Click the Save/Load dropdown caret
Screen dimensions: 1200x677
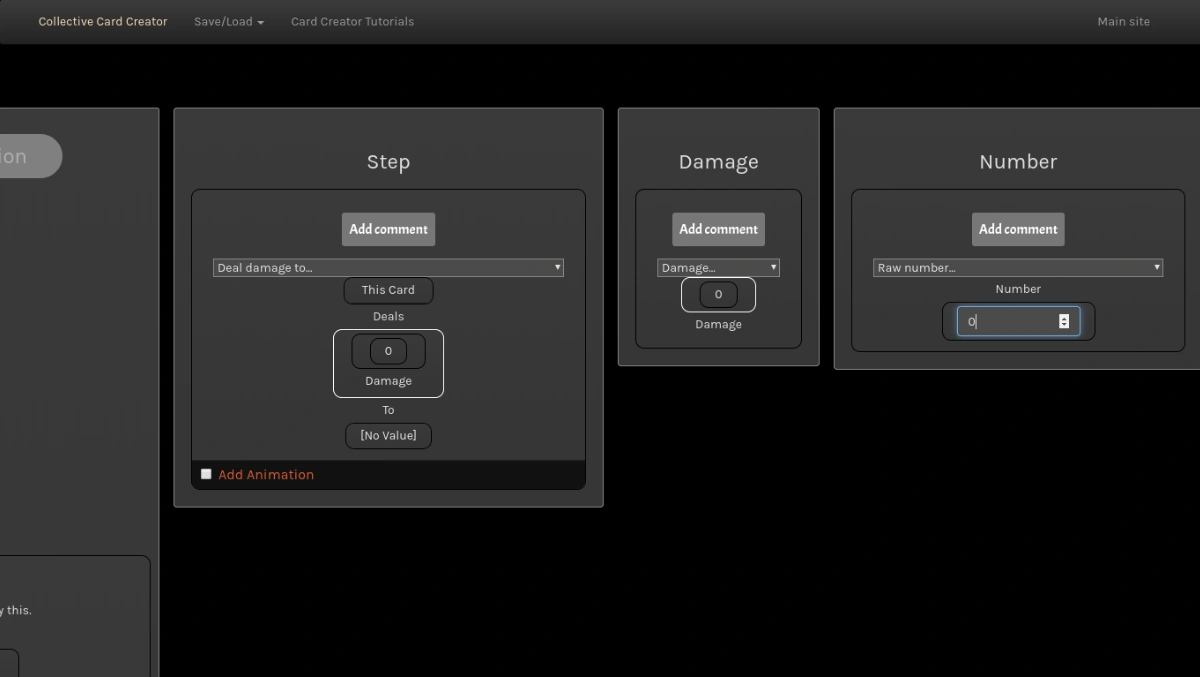tap(261, 22)
